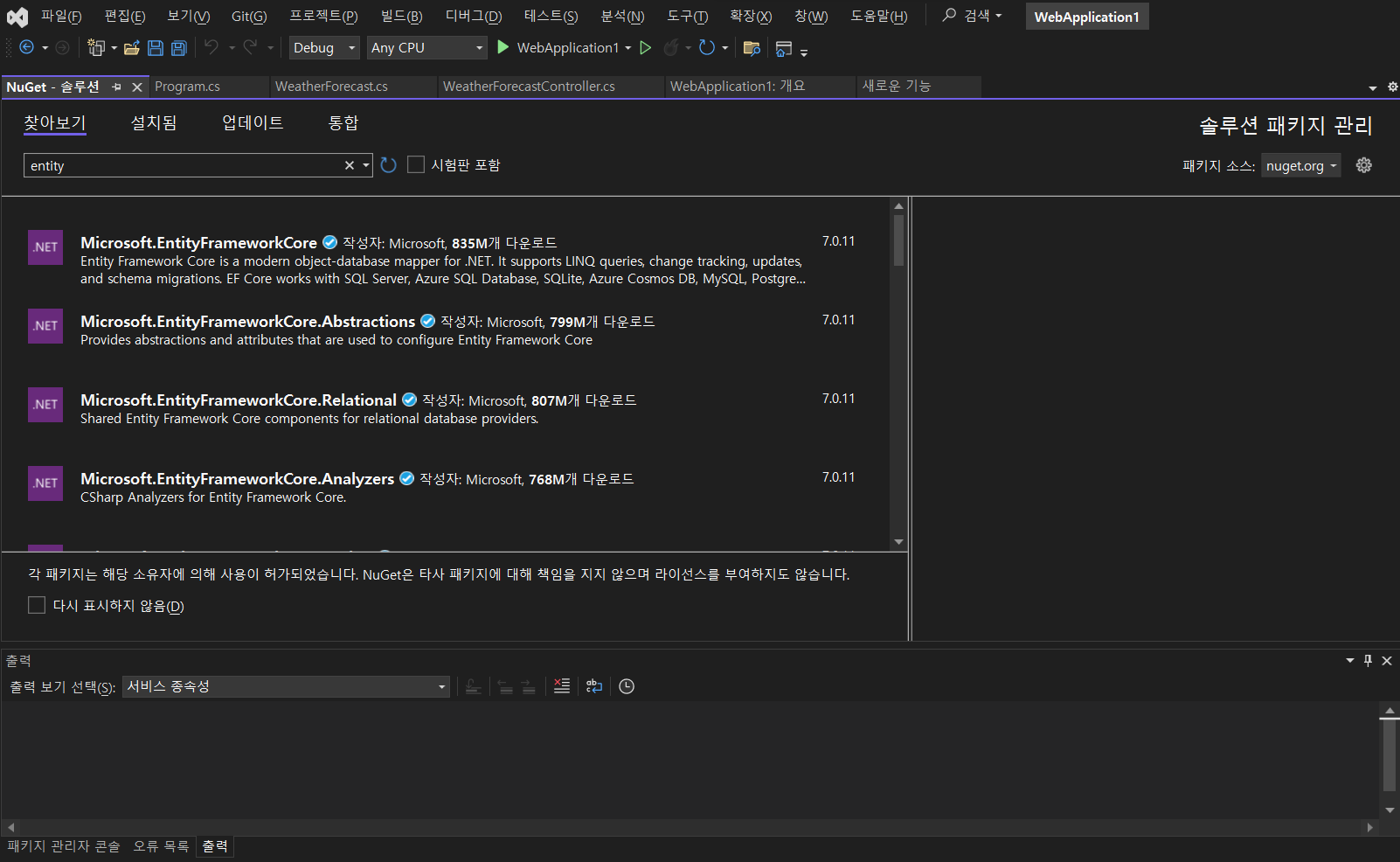The height and width of the screenshot is (862, 1400).
Task: Open document tab settings gear
Action: click(1393, 87)
